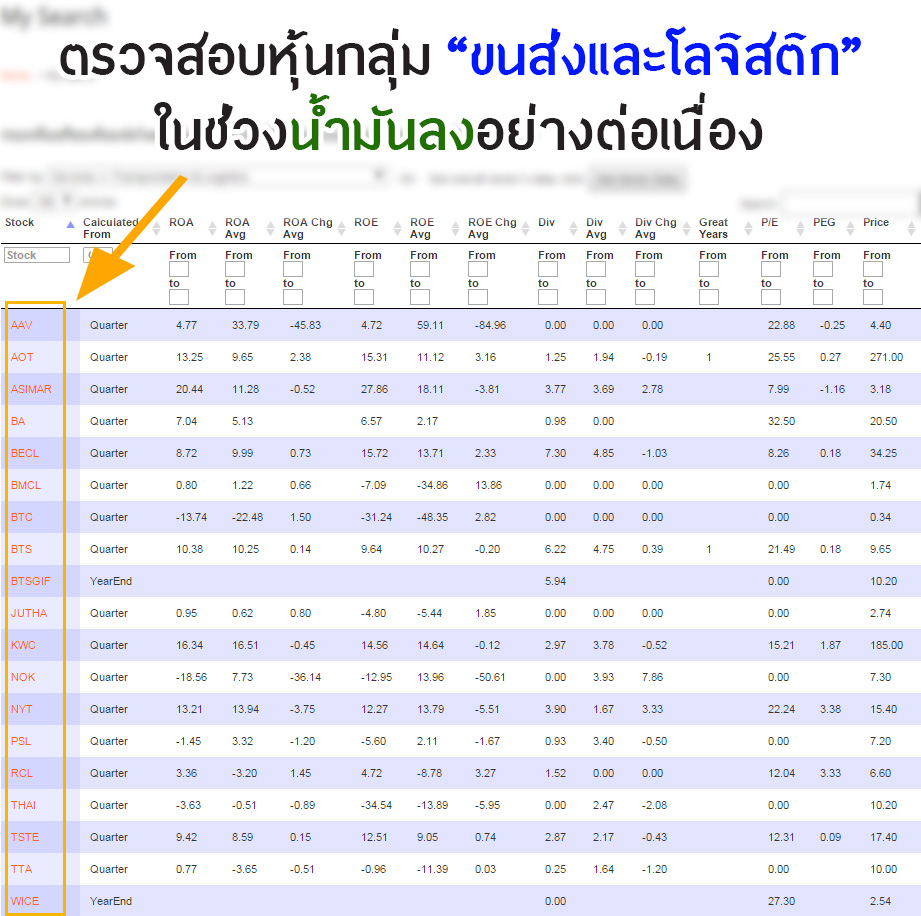
Task: Sort by P/E column sort arrows
Action: click(x=801, y=229)
